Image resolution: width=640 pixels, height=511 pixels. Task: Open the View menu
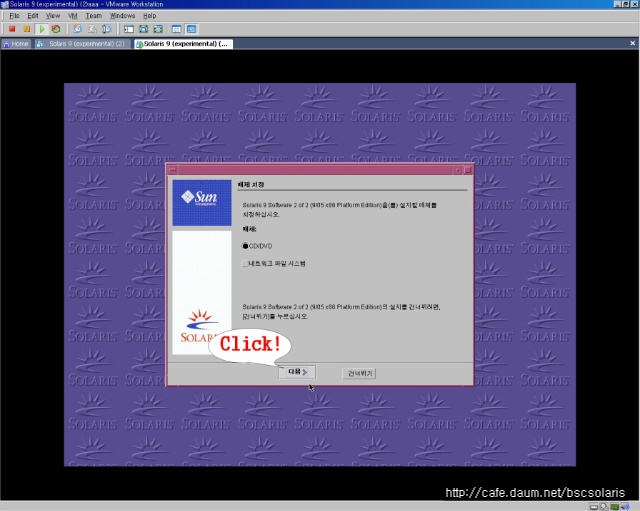coord(53,16)
